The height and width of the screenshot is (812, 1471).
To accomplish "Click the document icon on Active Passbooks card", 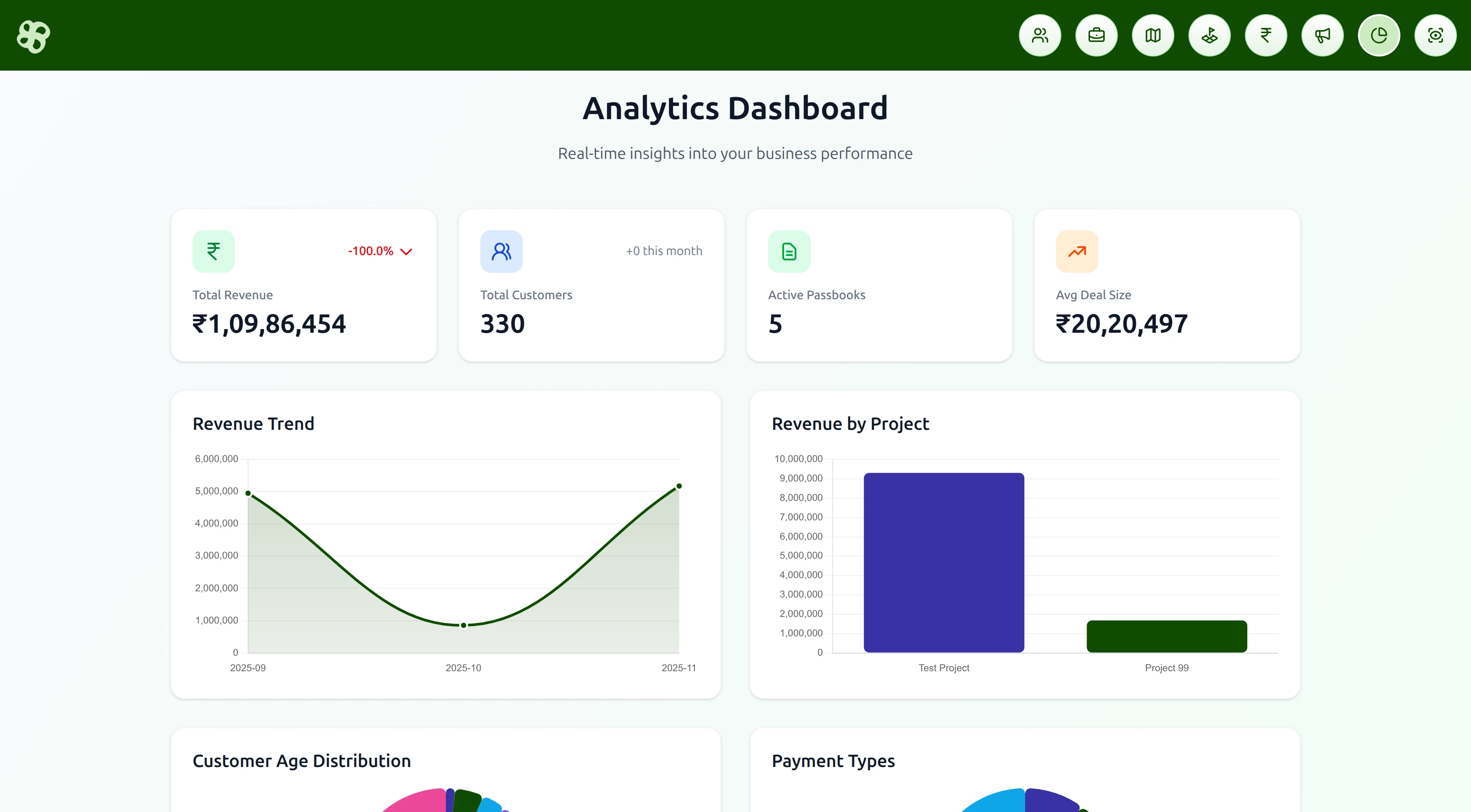I will pos(789,251).
